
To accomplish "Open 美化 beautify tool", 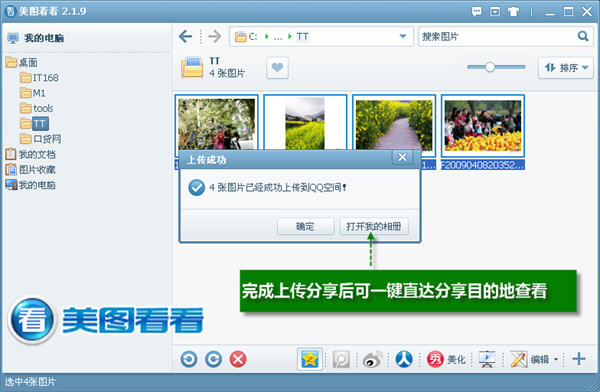I will pos(446,359).
